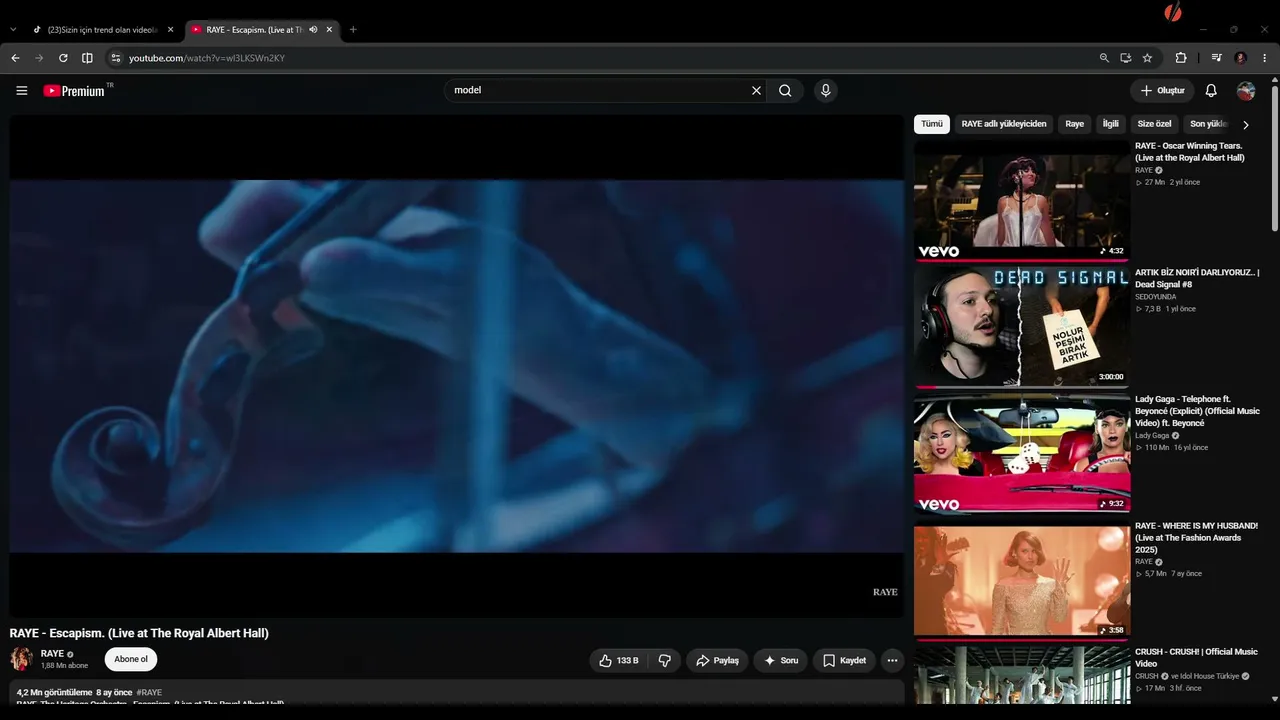The width and height of the screenshot is (1280, 720).
Task: Open CRUSH! Official Music Video thumbnail
Action: click(x=1022, y=676)
